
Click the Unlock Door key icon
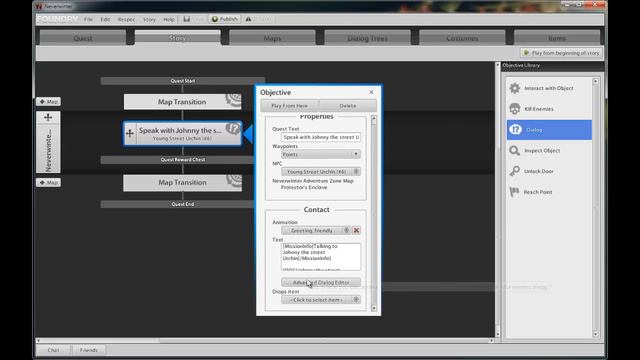tap(515, 171)
